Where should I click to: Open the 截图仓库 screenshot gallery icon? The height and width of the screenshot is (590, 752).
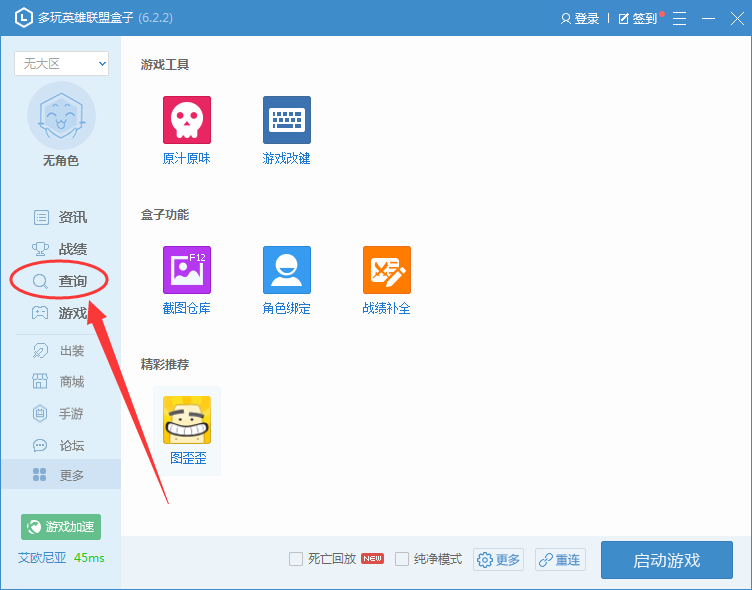point(187,270)
